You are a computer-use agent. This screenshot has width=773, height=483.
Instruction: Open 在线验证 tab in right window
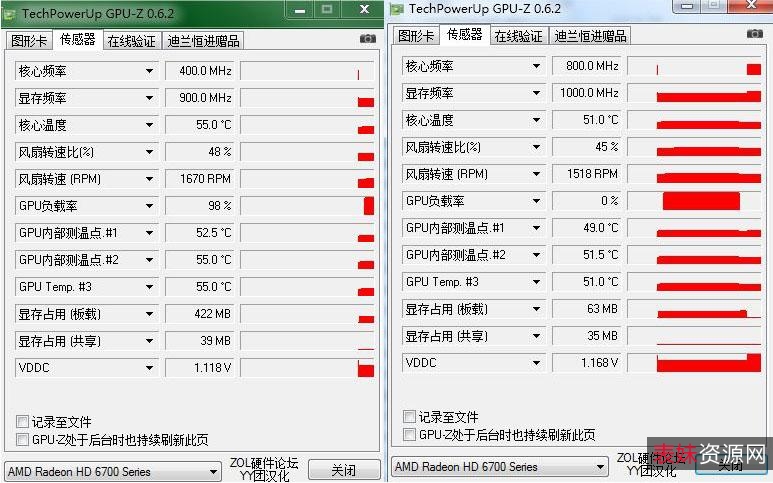tap(519, 36)
